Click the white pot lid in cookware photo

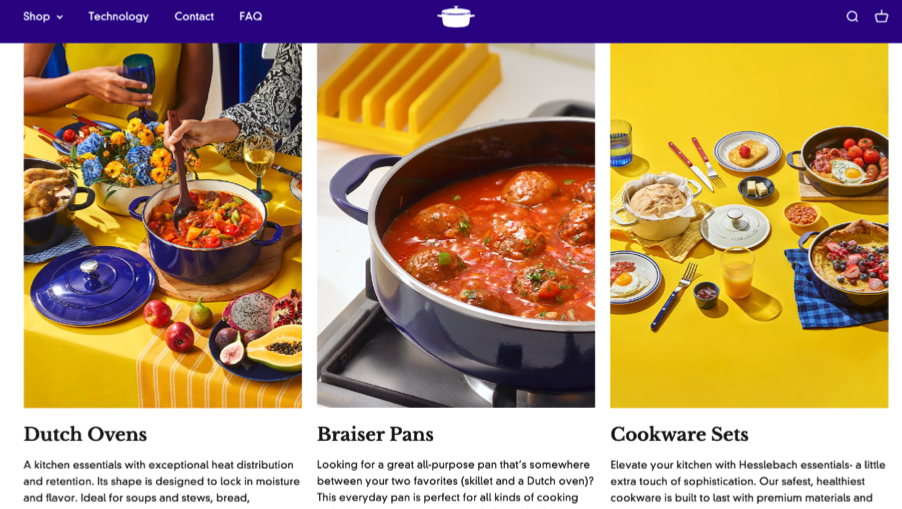(735, 226)
